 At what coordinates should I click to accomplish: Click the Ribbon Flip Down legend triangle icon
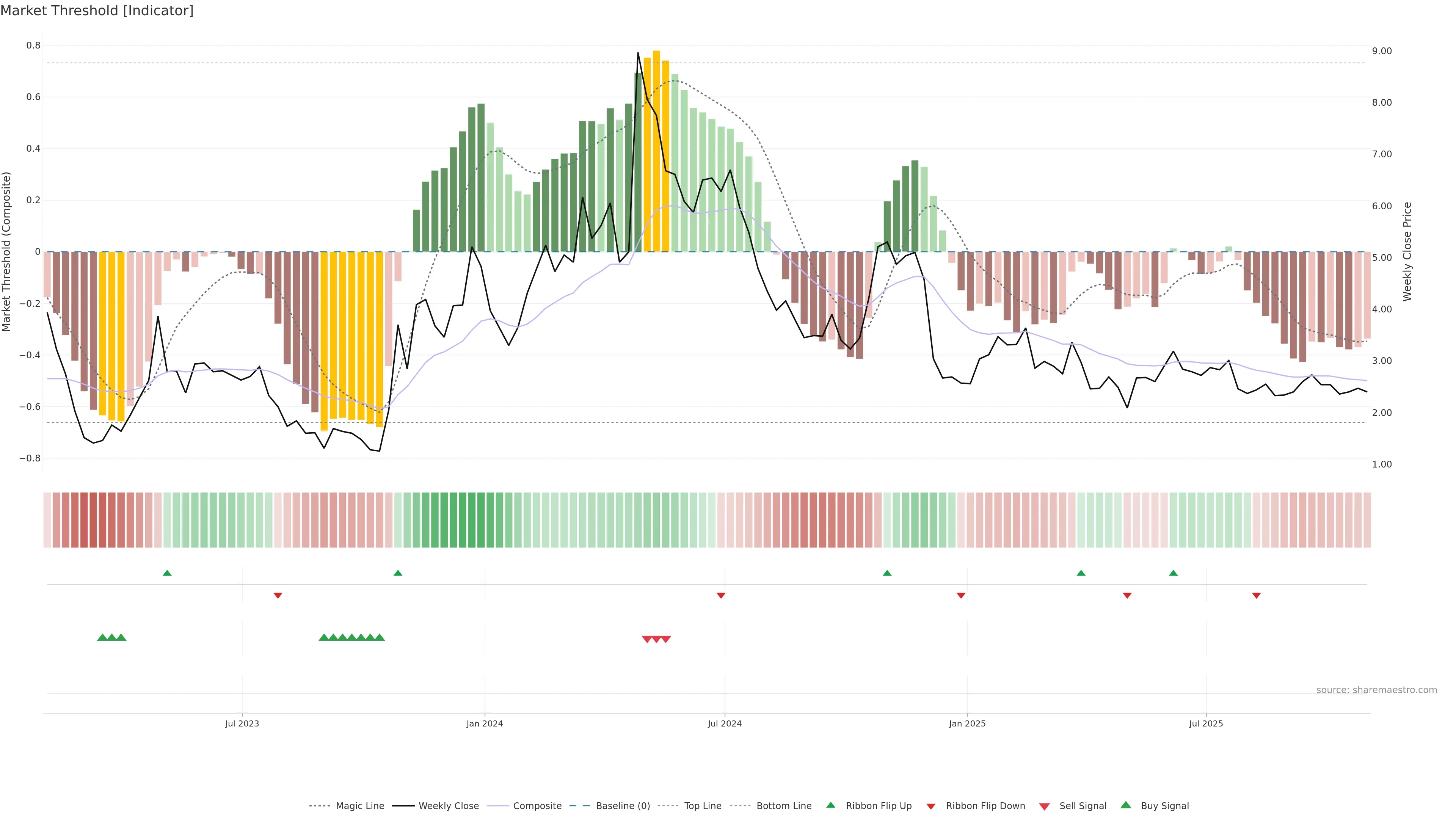pos(931,806)
